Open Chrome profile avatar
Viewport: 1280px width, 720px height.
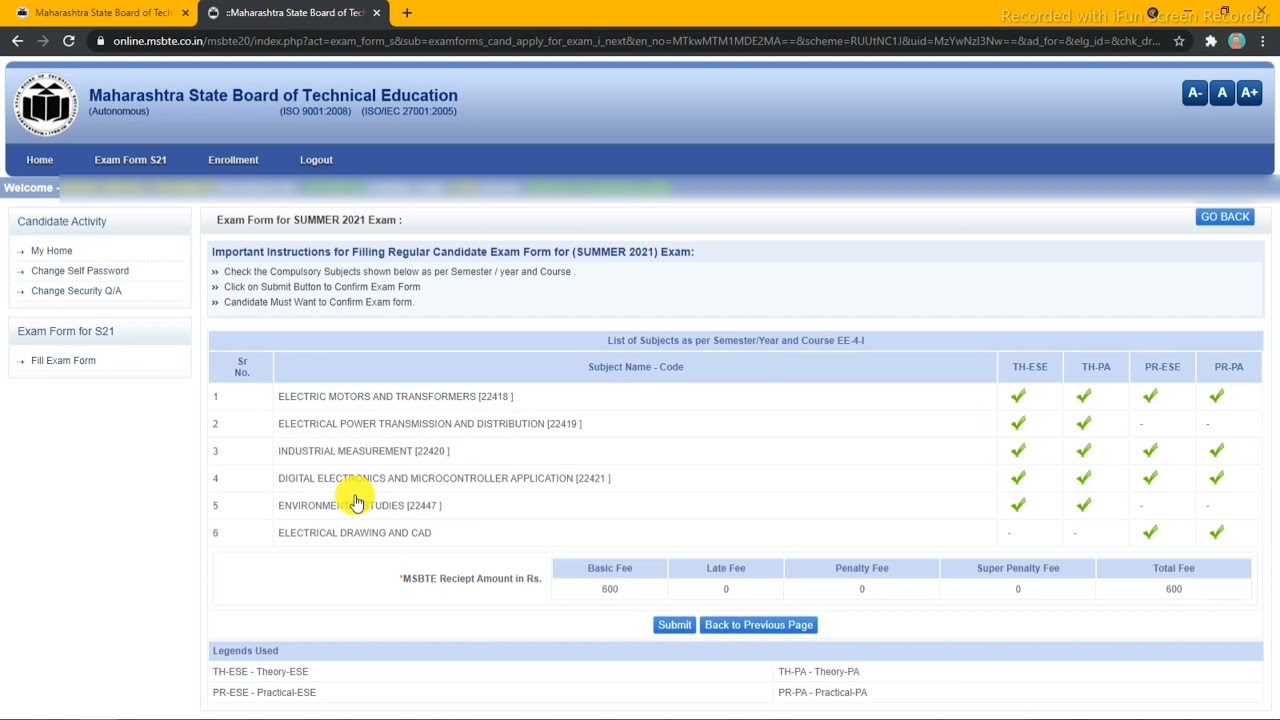(x=1237, y=41)
